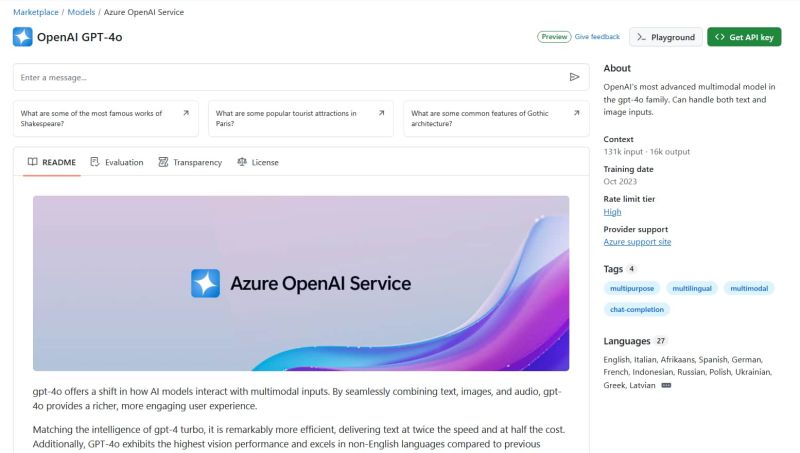Select the multilingual tag
800x453 pixels.
click(692, 288)
